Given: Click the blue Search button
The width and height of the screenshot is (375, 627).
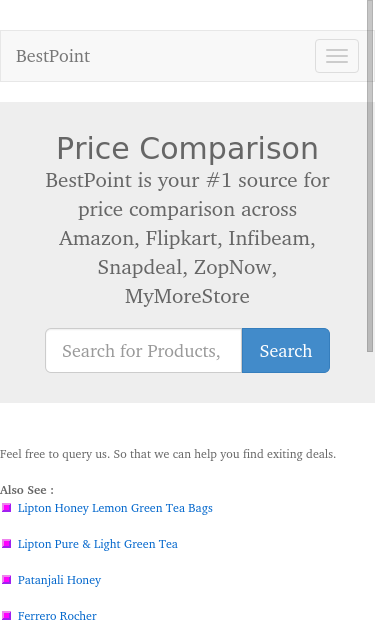Looking at the screenshot, I should 286,351.
